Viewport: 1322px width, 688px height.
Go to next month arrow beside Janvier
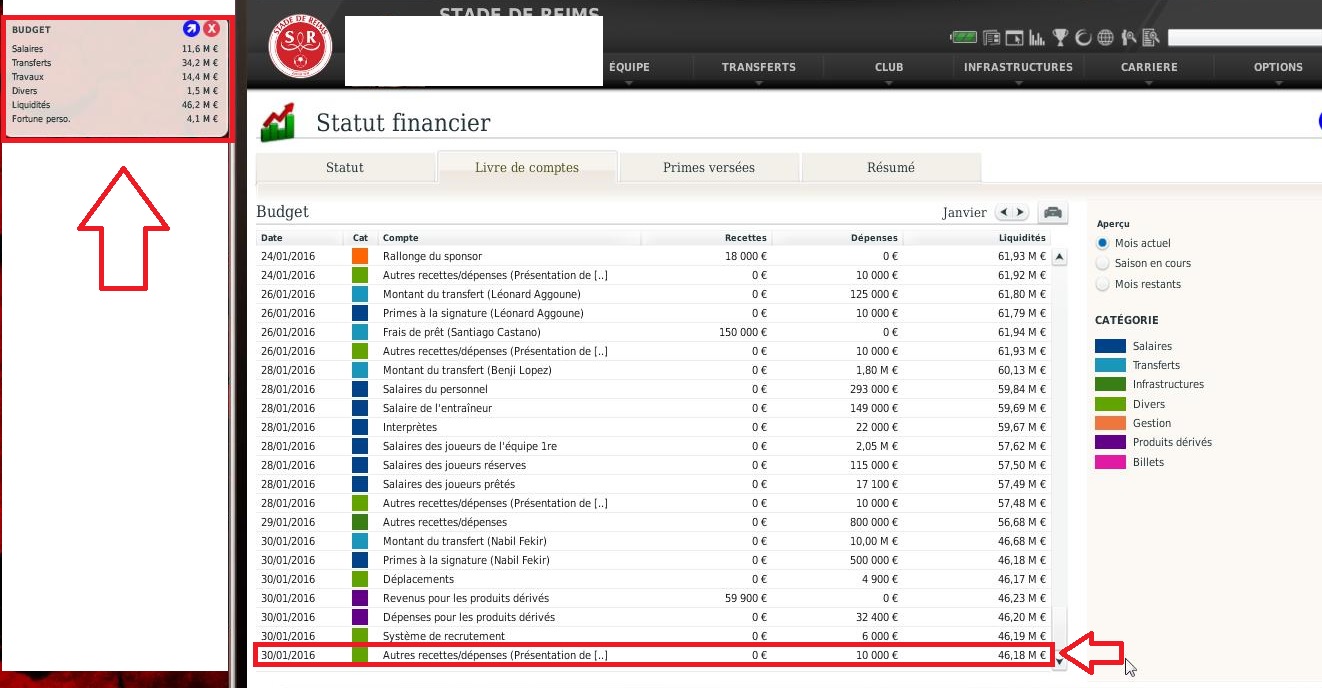click(x=1020, y=212)
